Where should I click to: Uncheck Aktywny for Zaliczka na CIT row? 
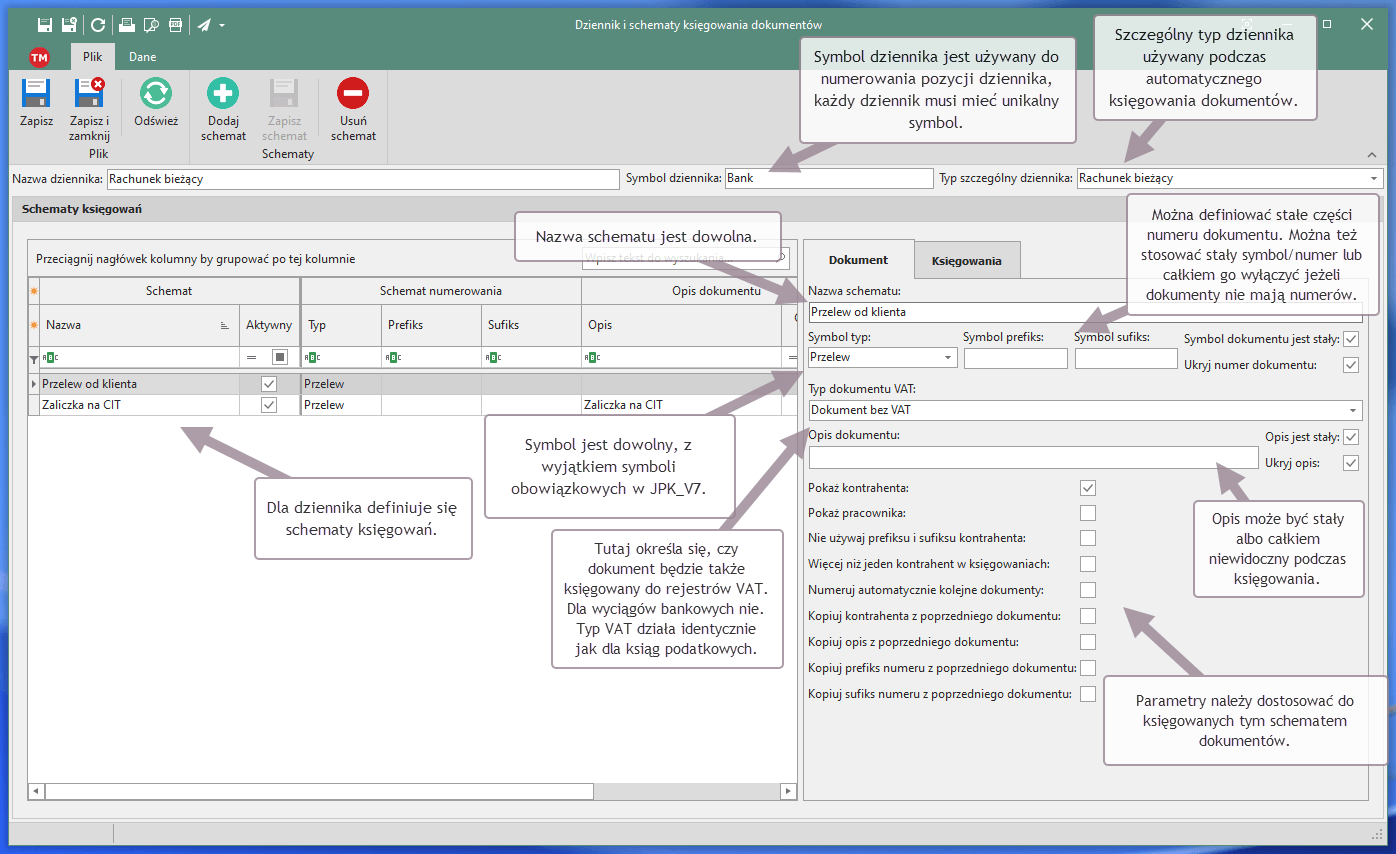[268, 405]
